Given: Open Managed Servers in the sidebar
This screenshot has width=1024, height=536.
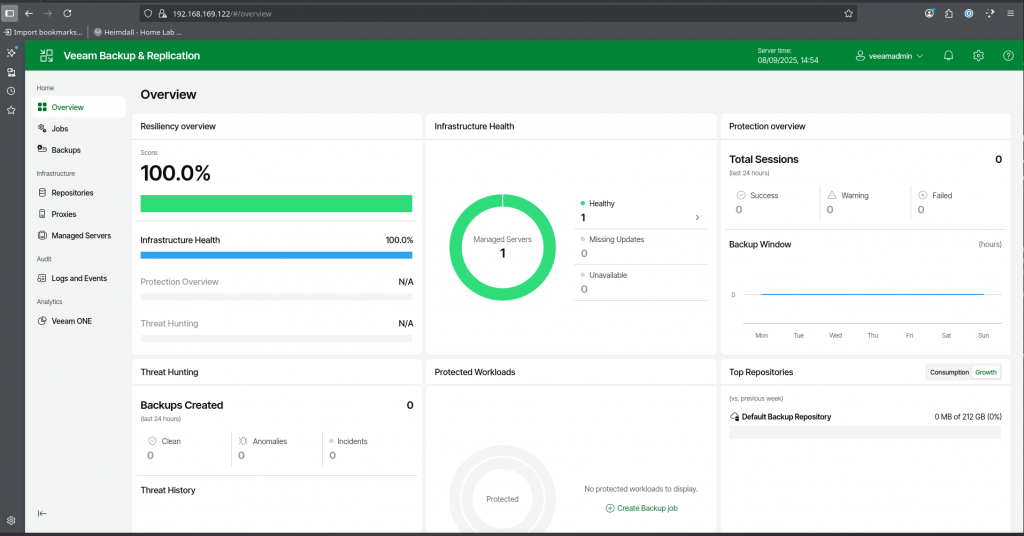Looking at the screenshot, I should (x=78, y=236).
